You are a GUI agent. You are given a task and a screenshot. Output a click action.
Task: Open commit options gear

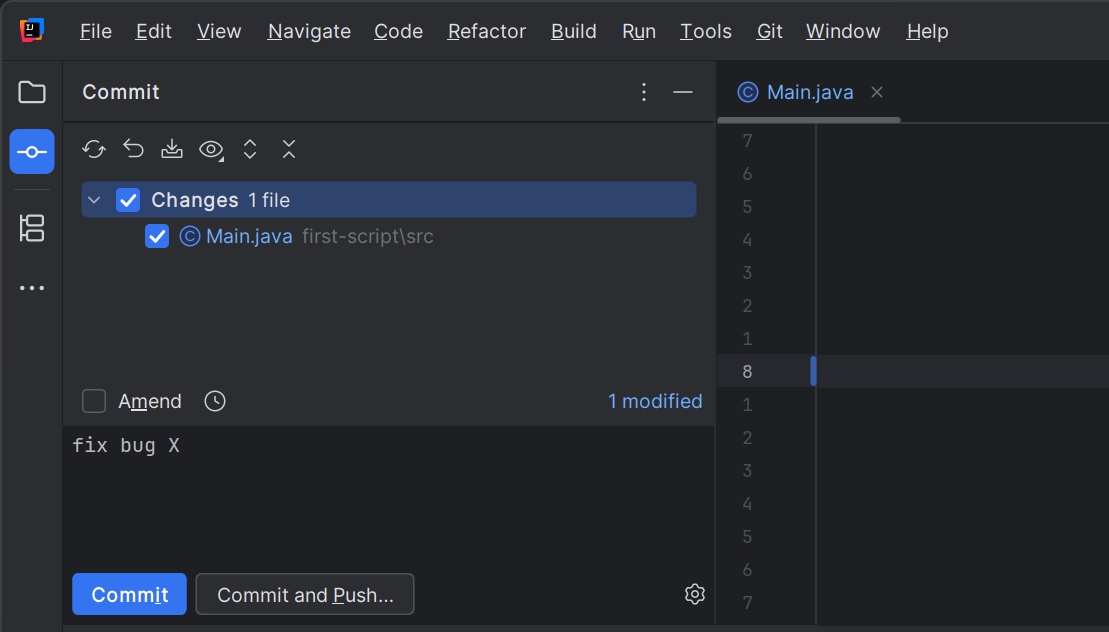tap(695, 594)
